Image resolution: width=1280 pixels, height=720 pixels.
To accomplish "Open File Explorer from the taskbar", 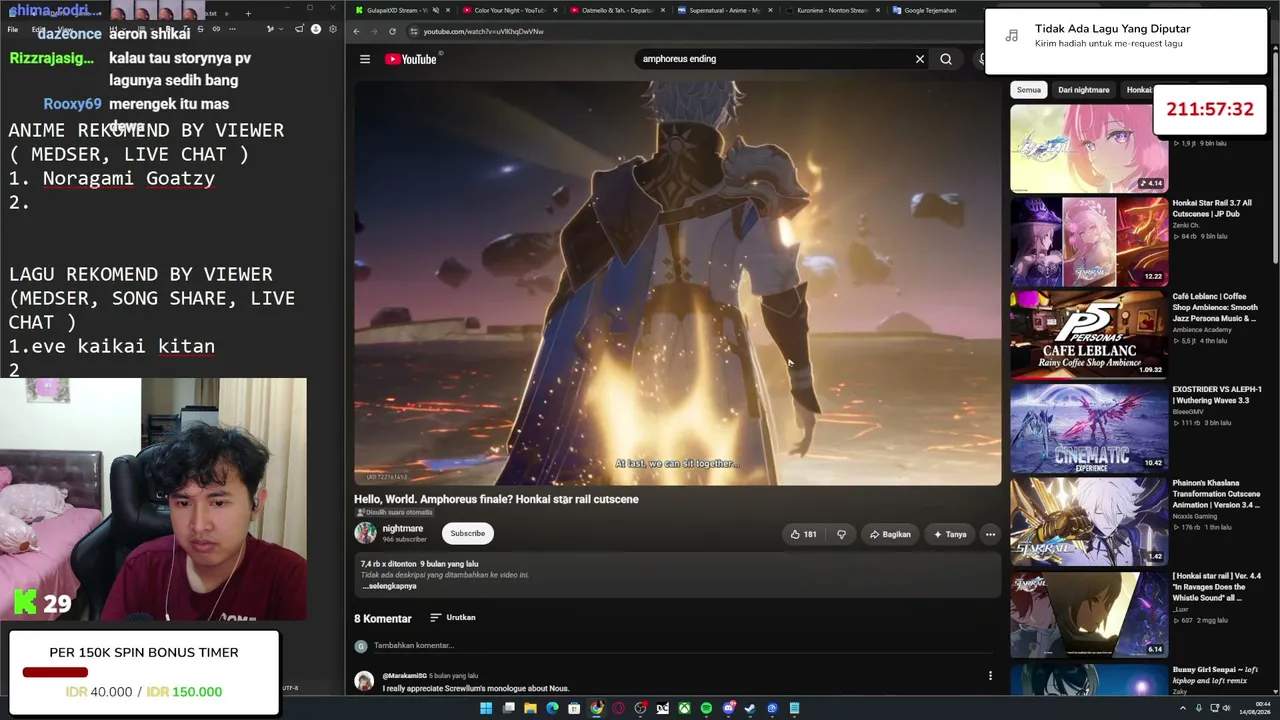I will point(530,708).
